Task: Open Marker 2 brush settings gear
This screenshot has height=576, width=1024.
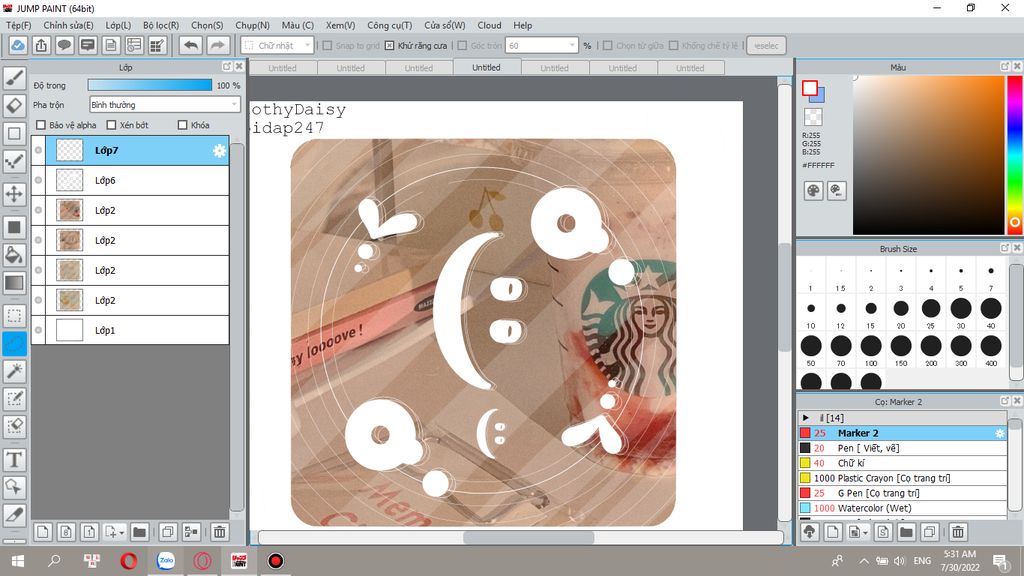Action: coord(999,433)
